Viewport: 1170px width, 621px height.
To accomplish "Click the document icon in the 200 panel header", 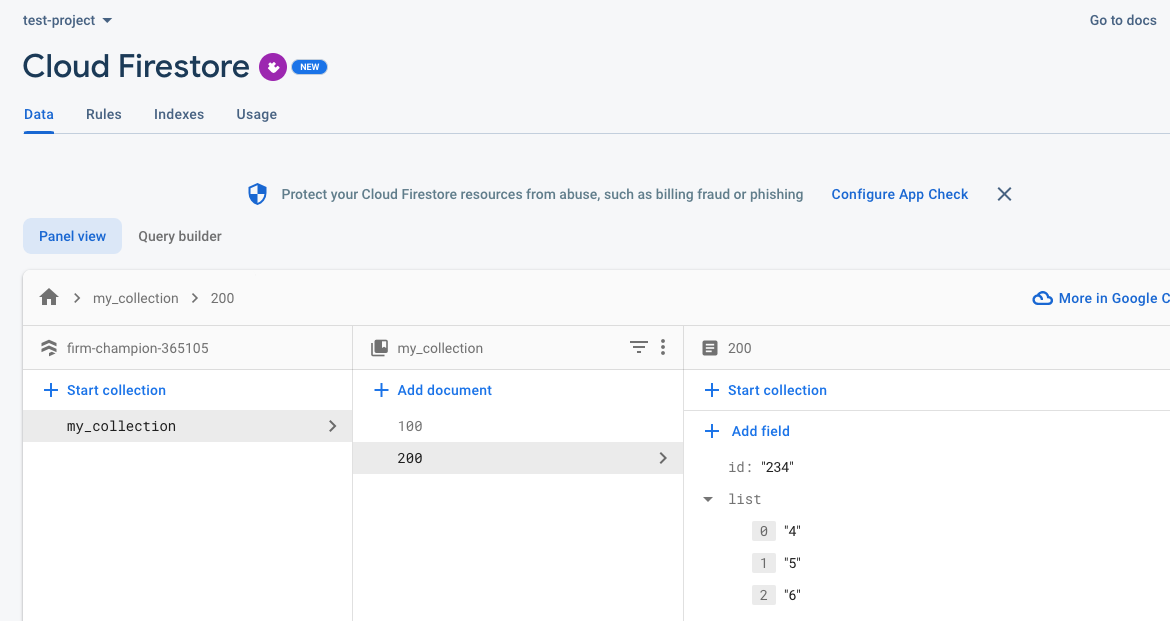I will [x=708, y=347].
